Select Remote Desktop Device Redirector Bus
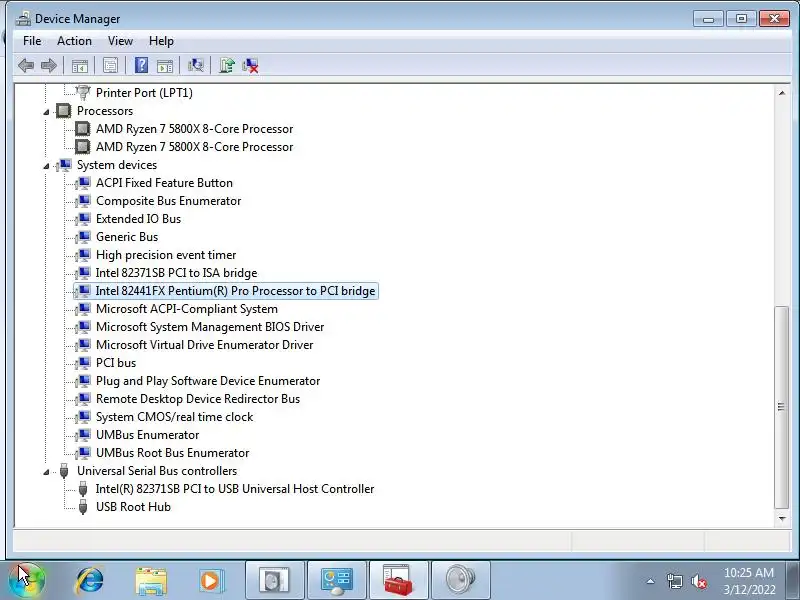The width and height of the screenshot is (800, 600). (198, 399)
